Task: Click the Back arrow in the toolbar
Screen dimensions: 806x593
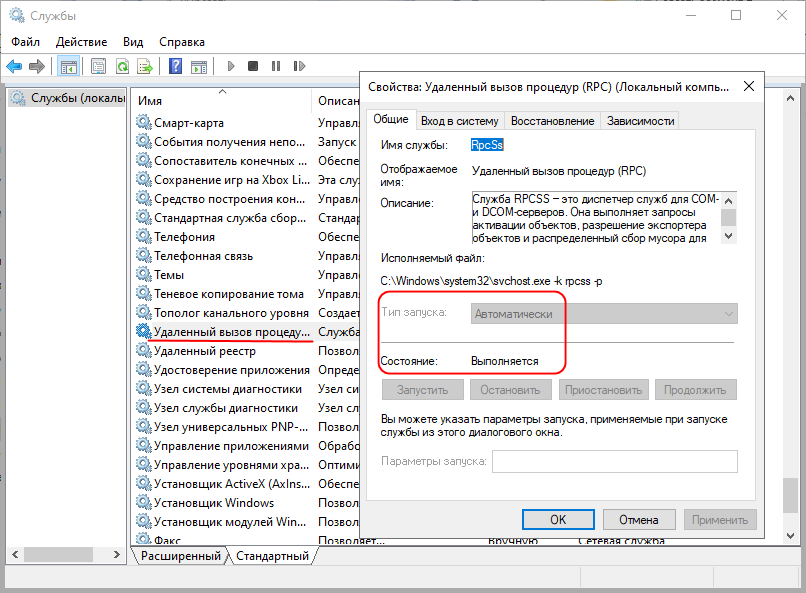Action: 14,67
